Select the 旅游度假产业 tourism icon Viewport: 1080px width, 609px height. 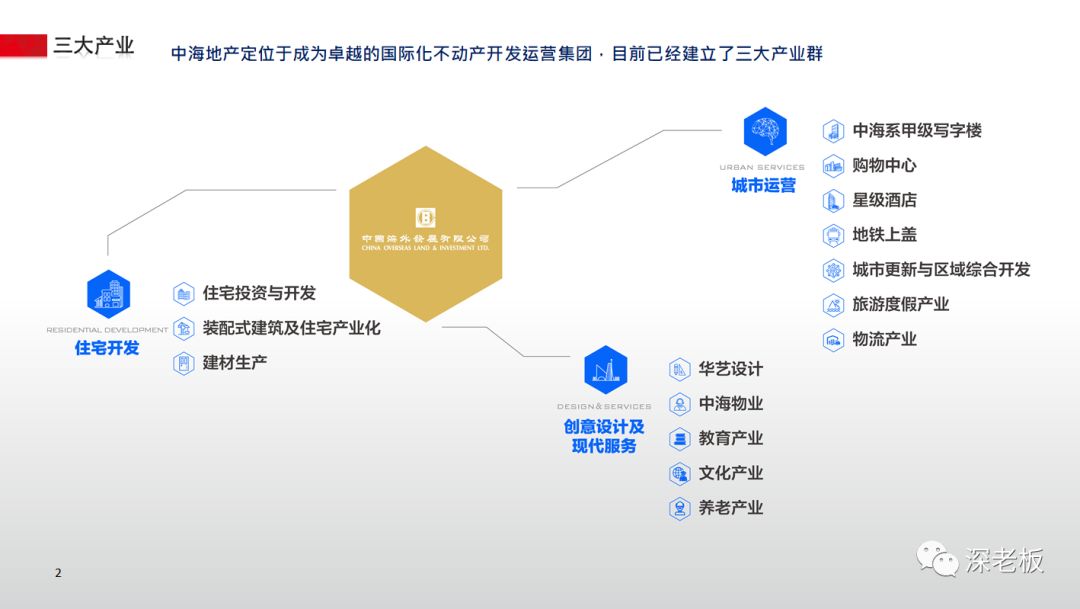pos(833,305)
